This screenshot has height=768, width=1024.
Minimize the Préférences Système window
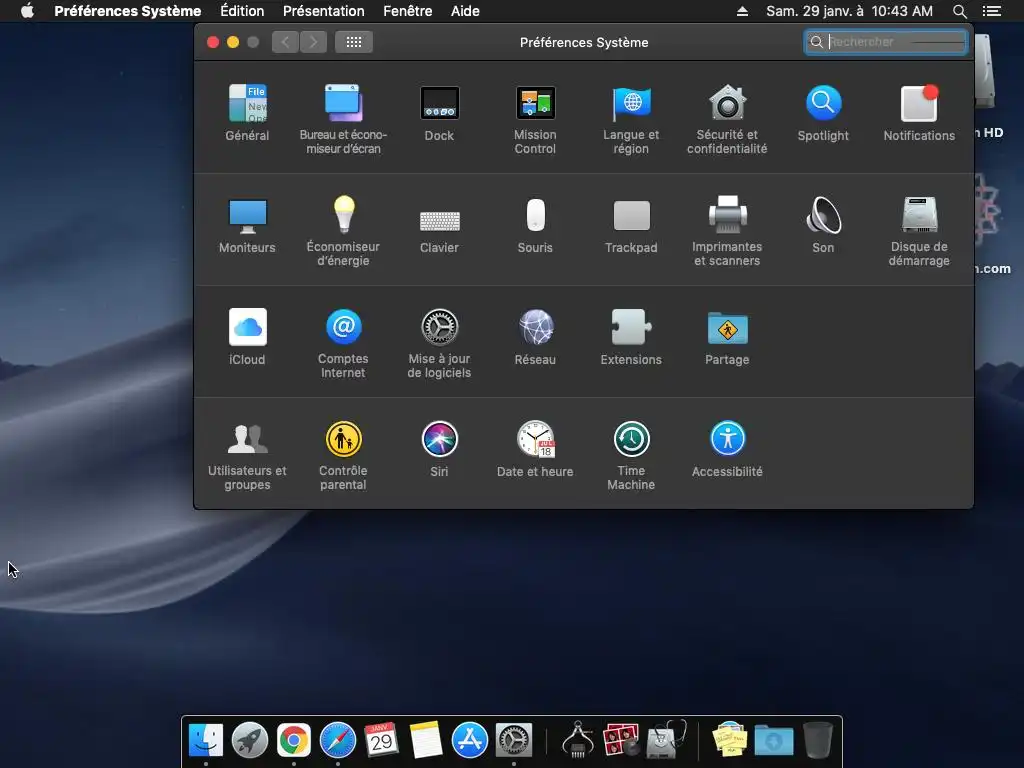(x=233, y=42)
